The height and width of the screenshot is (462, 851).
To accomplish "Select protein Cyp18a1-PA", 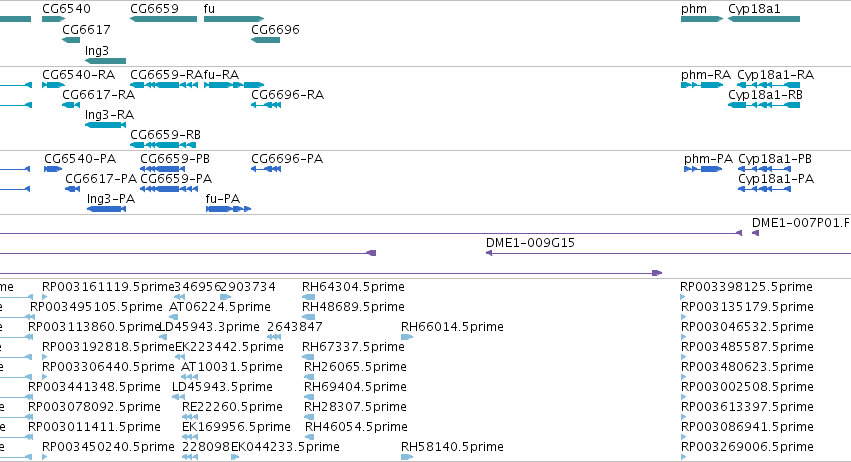I will [776, 179].
